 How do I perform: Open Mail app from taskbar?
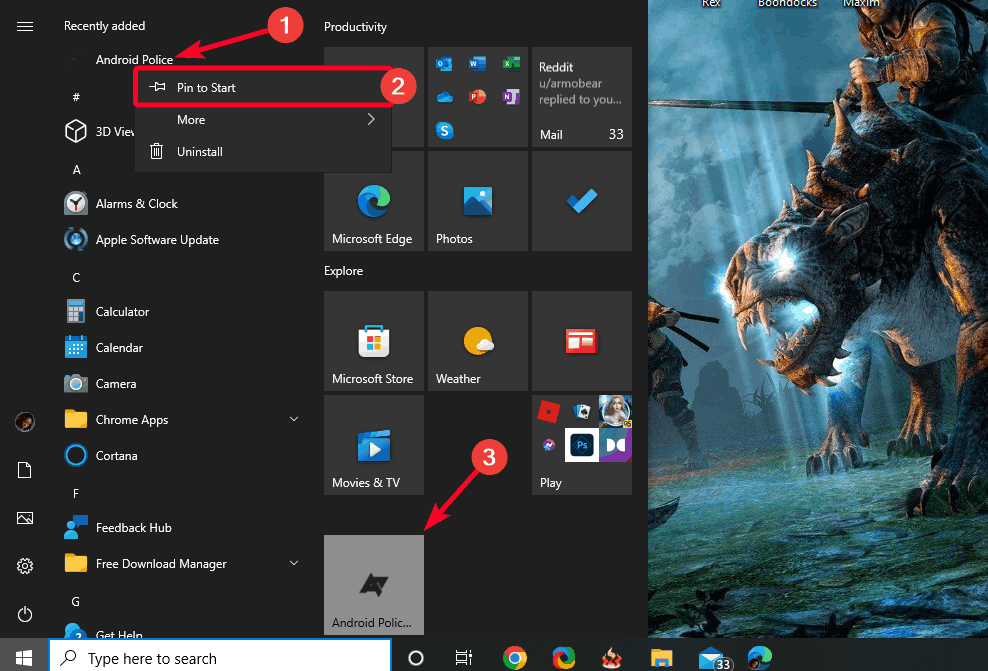(x=713, y=659)
